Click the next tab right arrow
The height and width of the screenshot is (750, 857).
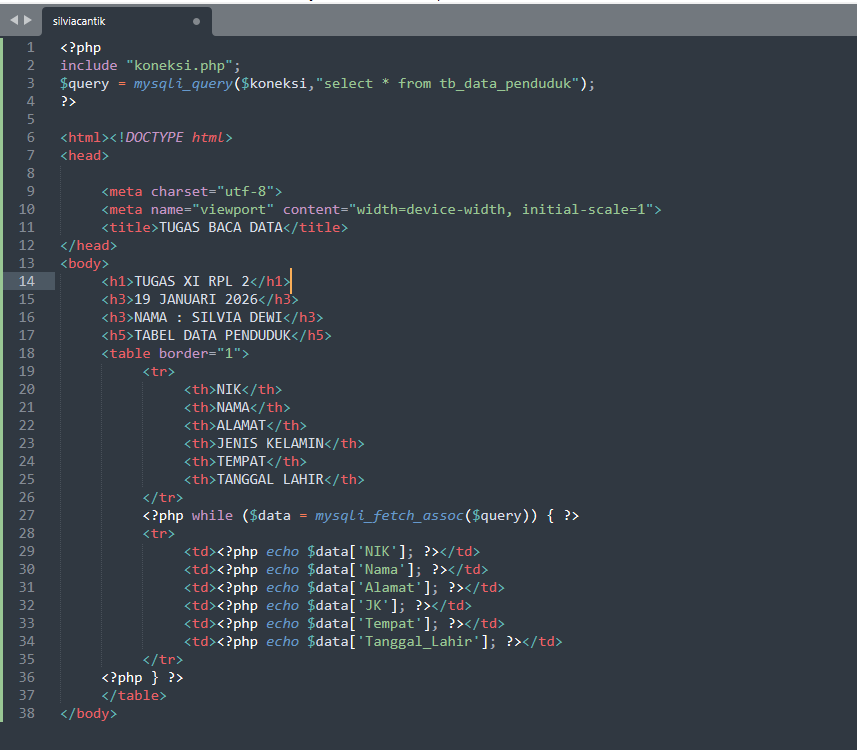click(28, 20)
